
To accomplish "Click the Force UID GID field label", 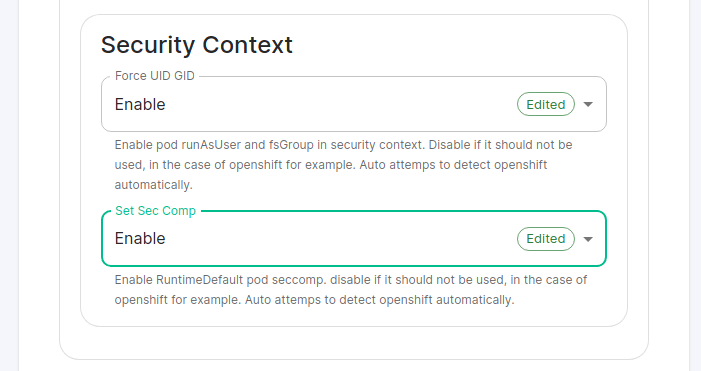I will tap(155, 76).
